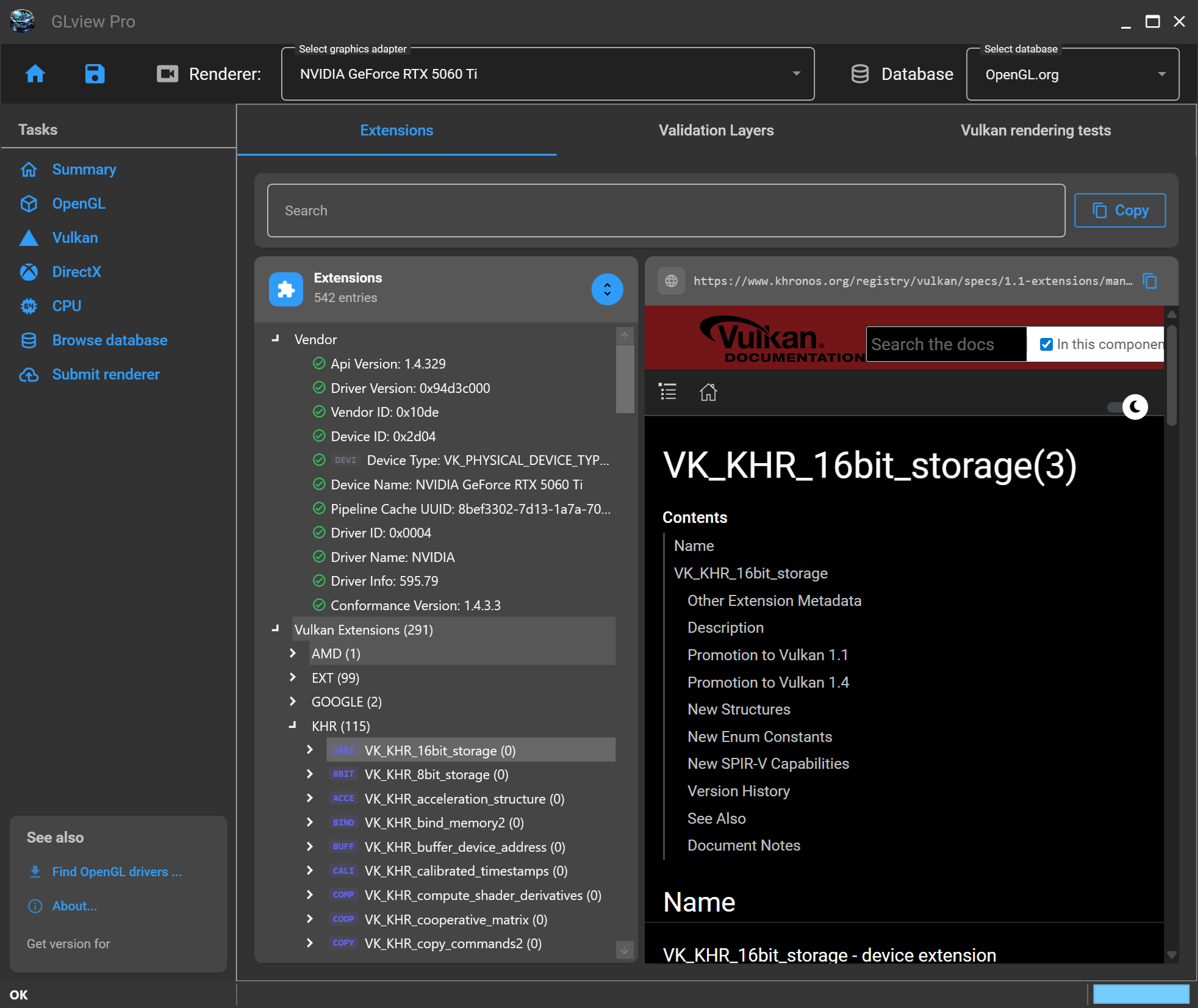1198x1008 pixels.
Task: Switch to the Extensions tab
Action: tap(396, 130)
